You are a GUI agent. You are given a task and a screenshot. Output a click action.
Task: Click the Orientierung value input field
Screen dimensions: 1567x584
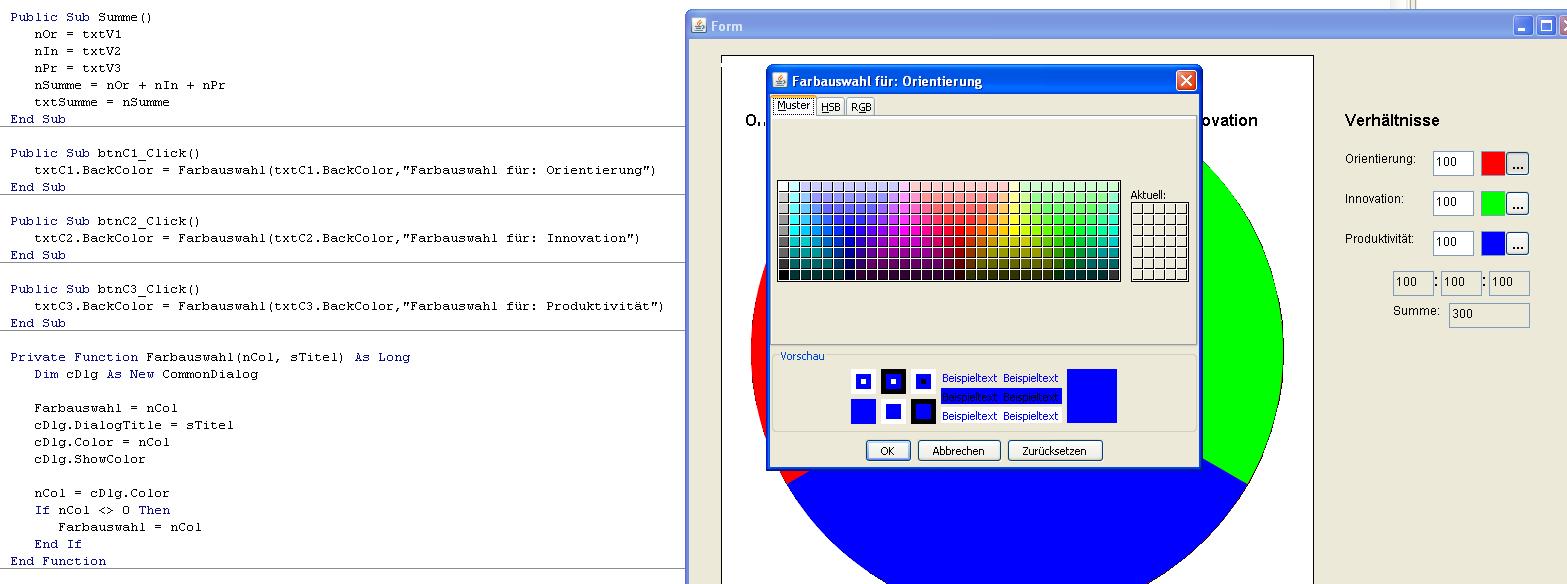click(x=1453, y=163)
